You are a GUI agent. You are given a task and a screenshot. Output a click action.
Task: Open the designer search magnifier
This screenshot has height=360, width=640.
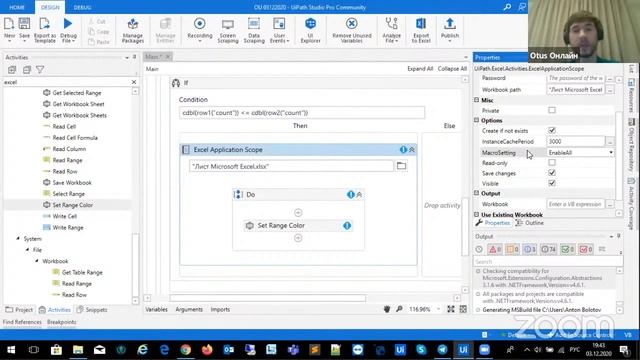[x=399, y=309]
